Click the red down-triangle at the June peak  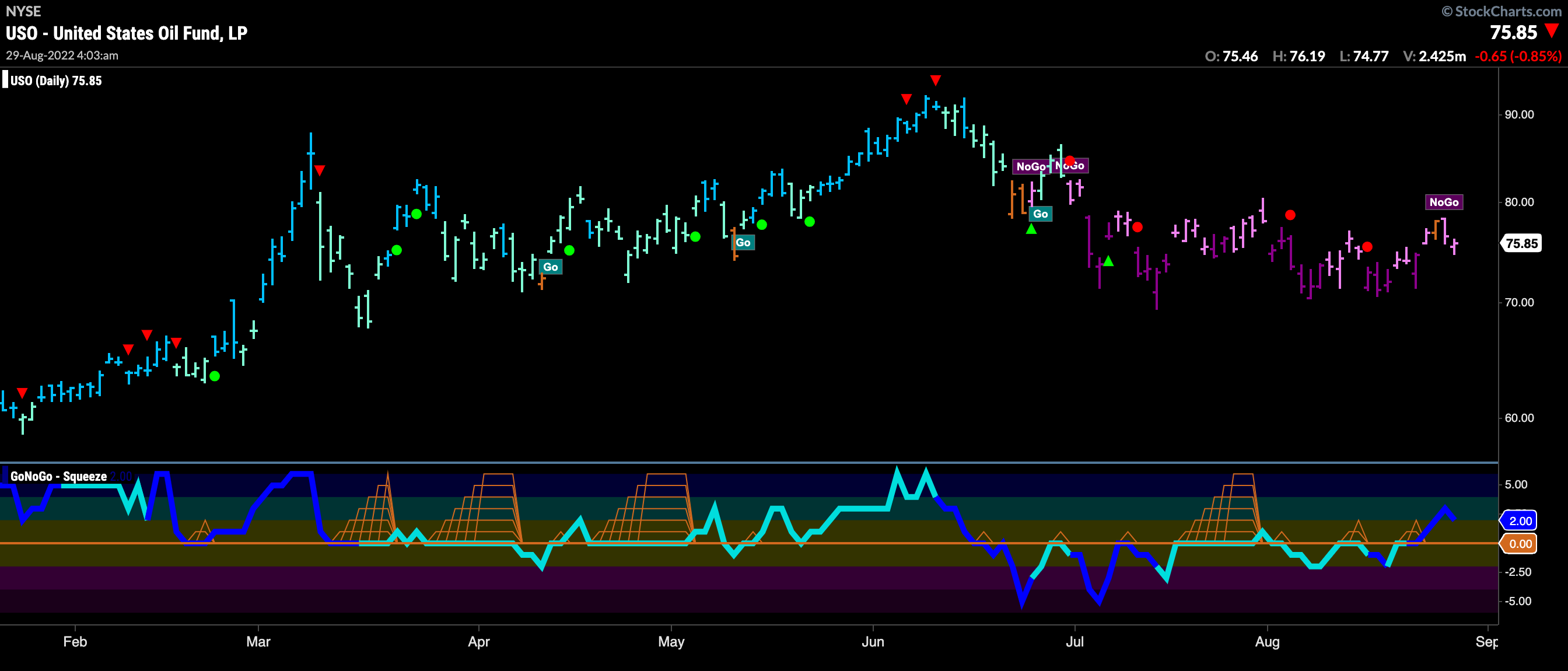point(936,81)
